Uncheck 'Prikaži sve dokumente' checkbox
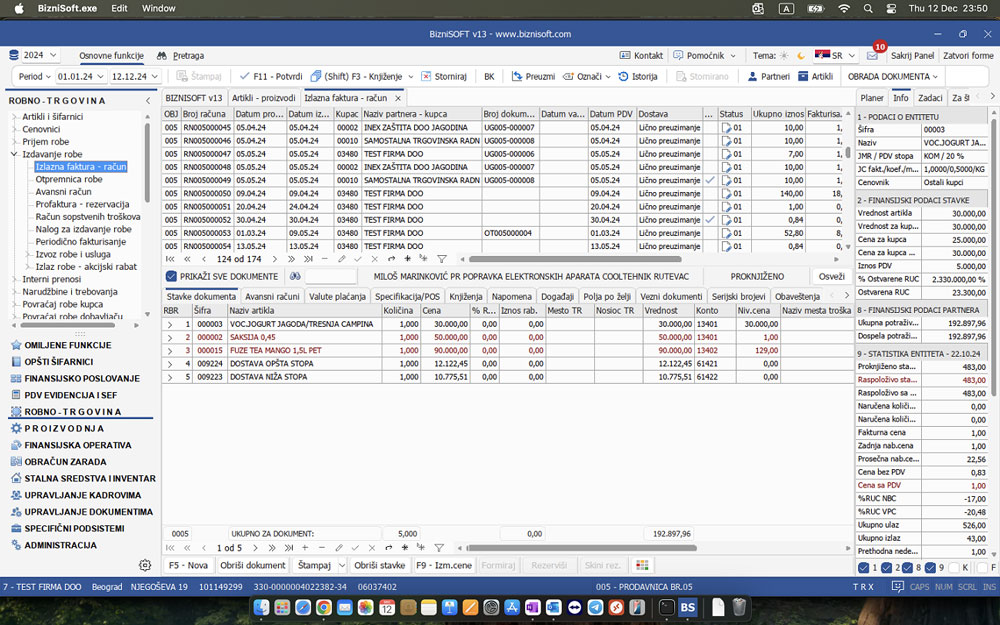The width and height of the screenshot is (1000, 625). click(171, 276)
